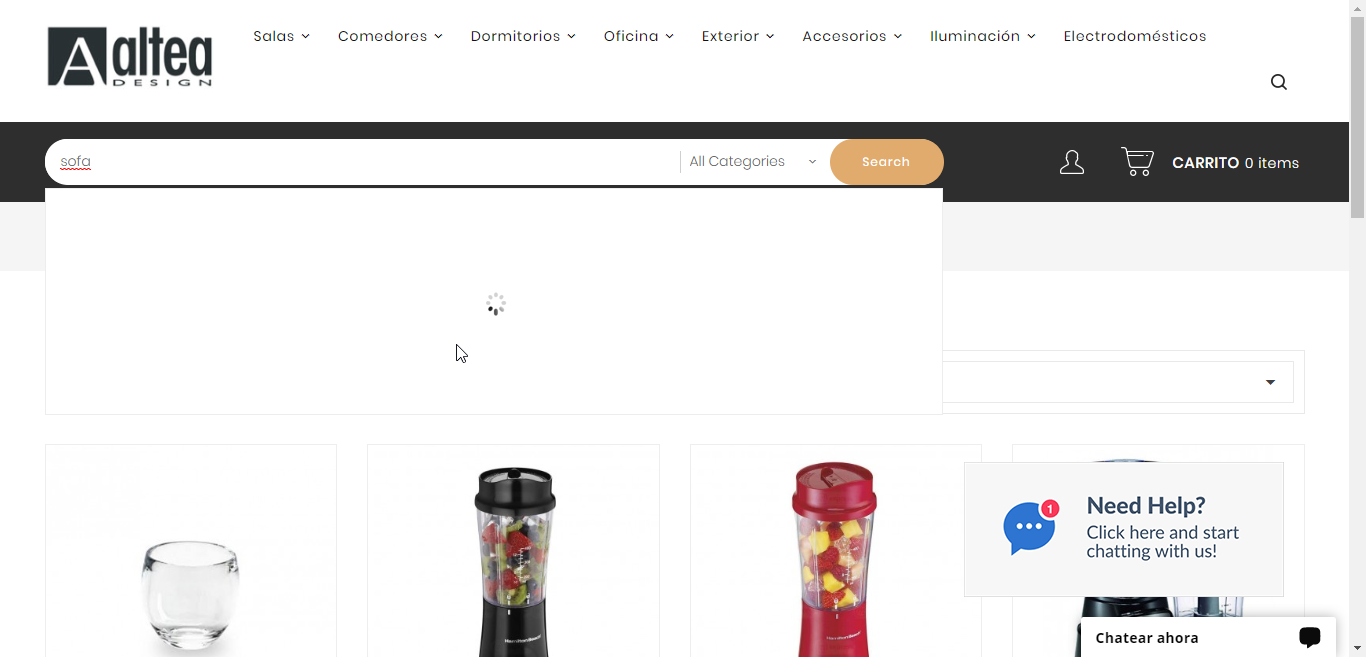Open search via the magnifier icon
Screen dimensions: 1366x657
click(1279, 82)
